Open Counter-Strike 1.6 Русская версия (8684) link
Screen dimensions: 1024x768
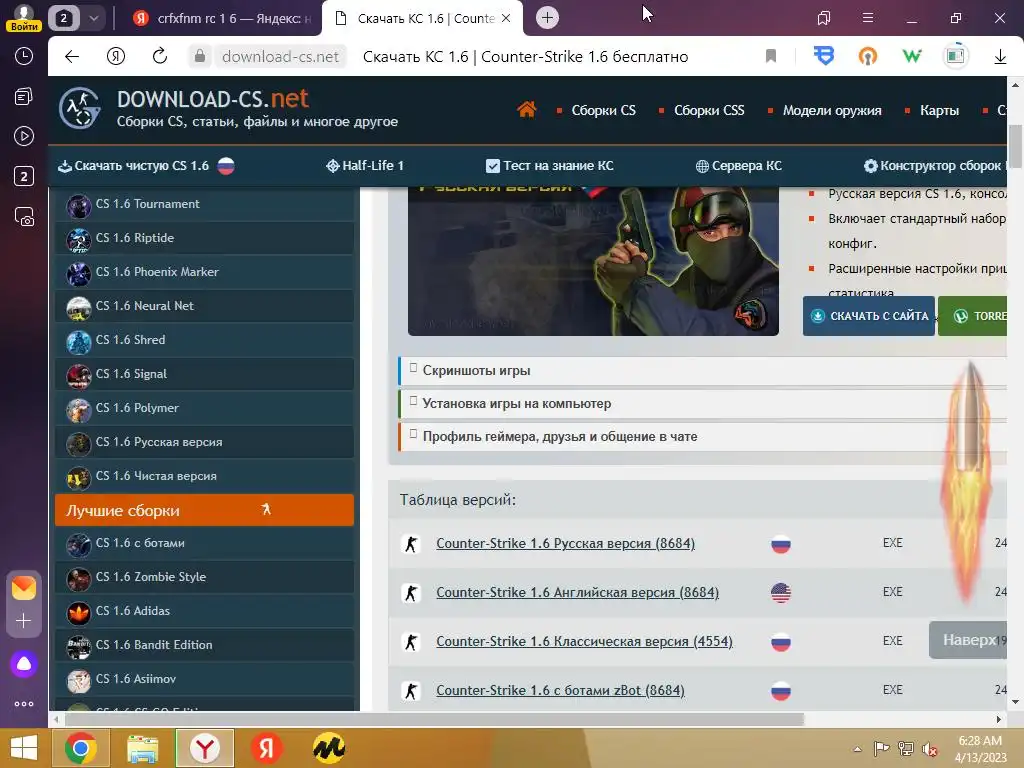(566, 543)
